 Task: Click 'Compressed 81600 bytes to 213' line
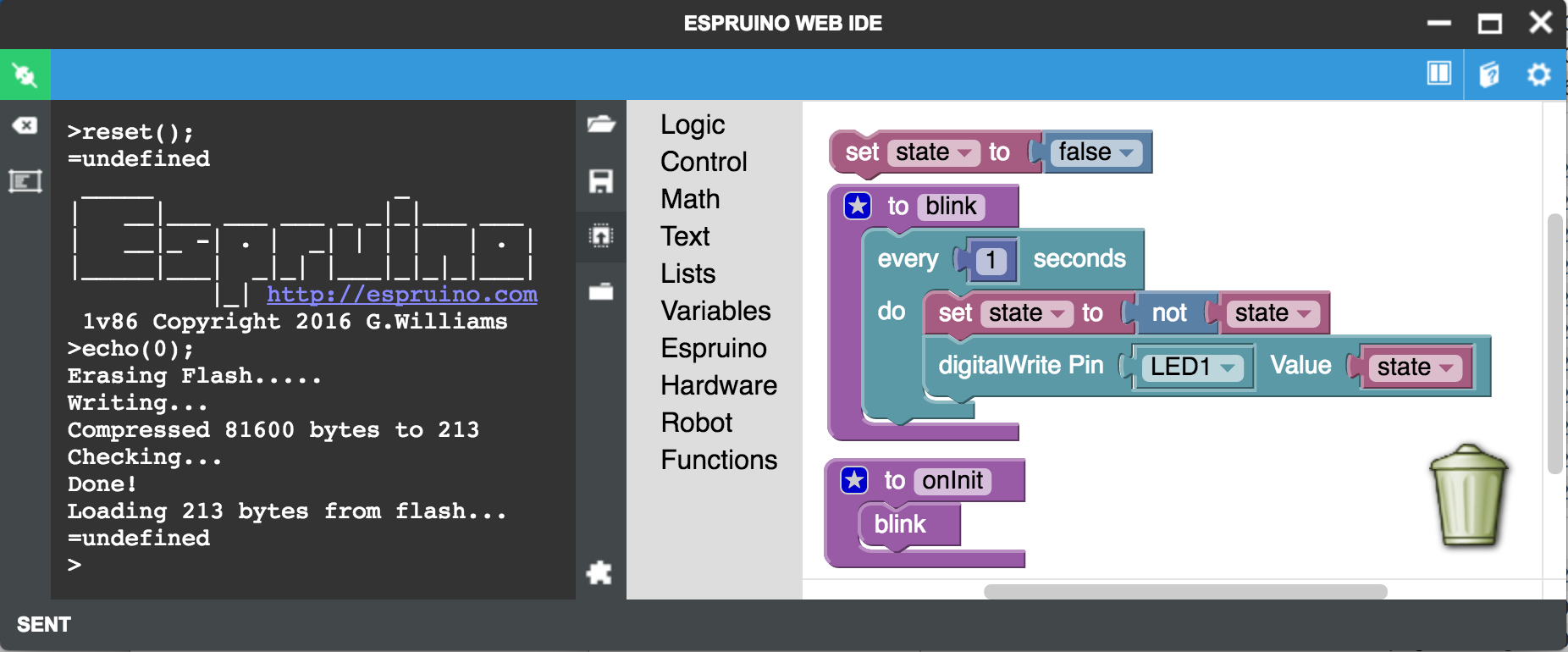point(273,430)
